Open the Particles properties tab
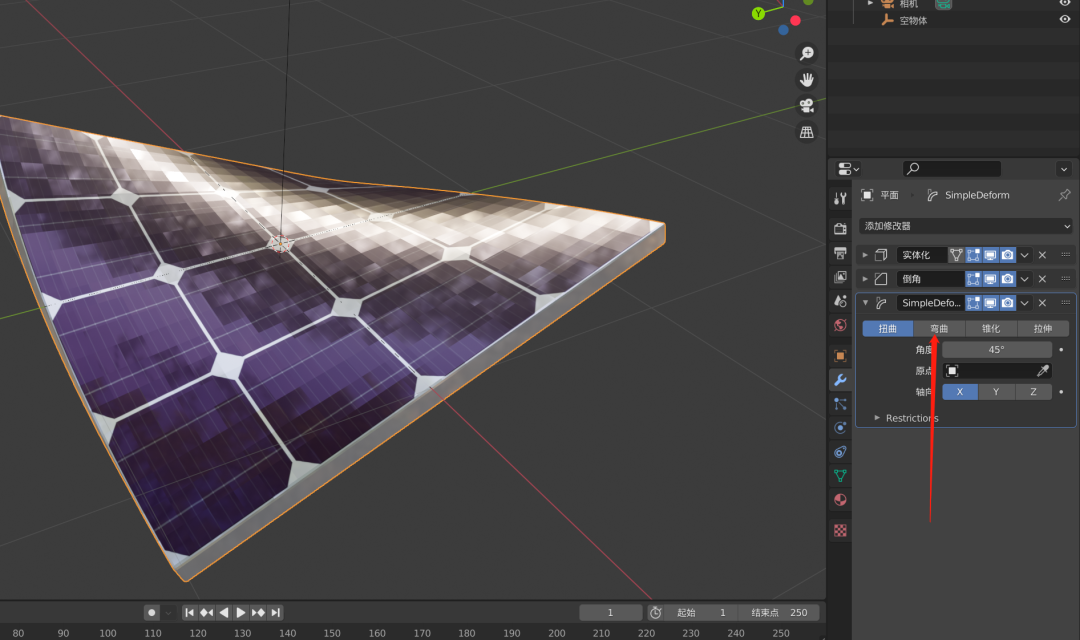The image size is (1080, 640). click(840, 404)
